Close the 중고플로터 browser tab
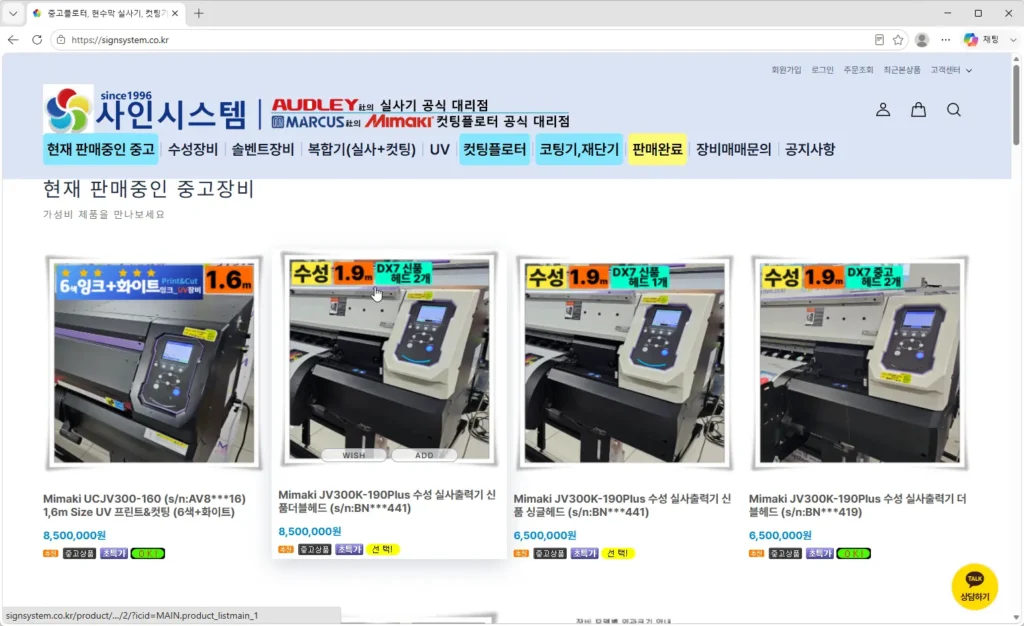This screenshot has height=626, width=1024. point(175,13)
